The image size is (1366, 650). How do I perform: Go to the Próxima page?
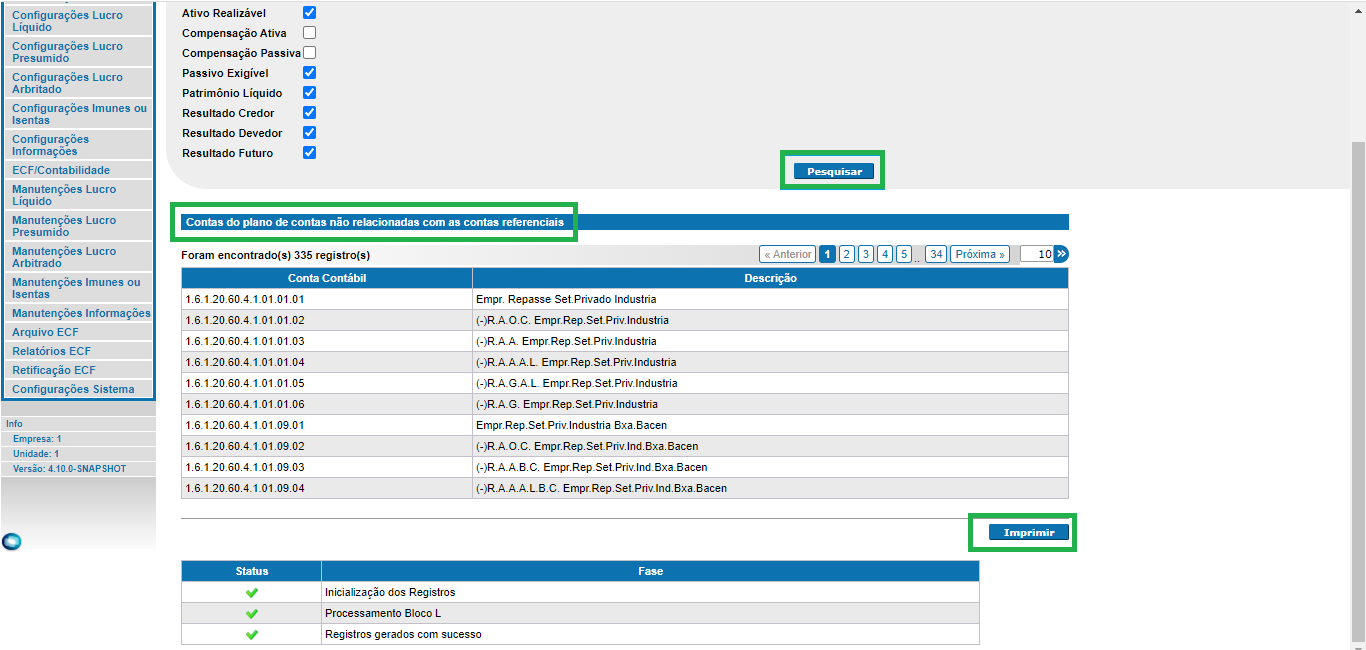pos(979,254)
